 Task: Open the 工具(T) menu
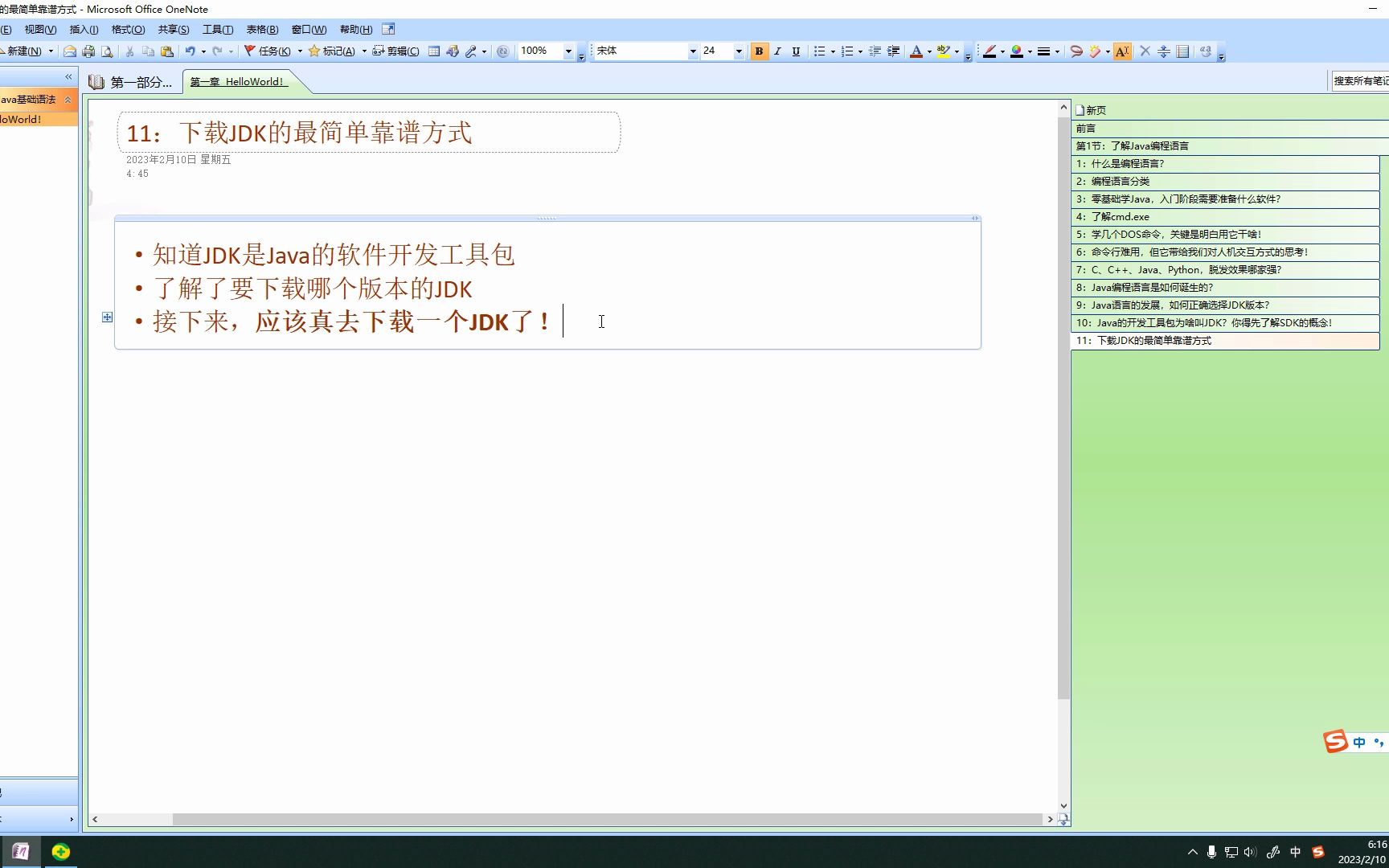218,30
